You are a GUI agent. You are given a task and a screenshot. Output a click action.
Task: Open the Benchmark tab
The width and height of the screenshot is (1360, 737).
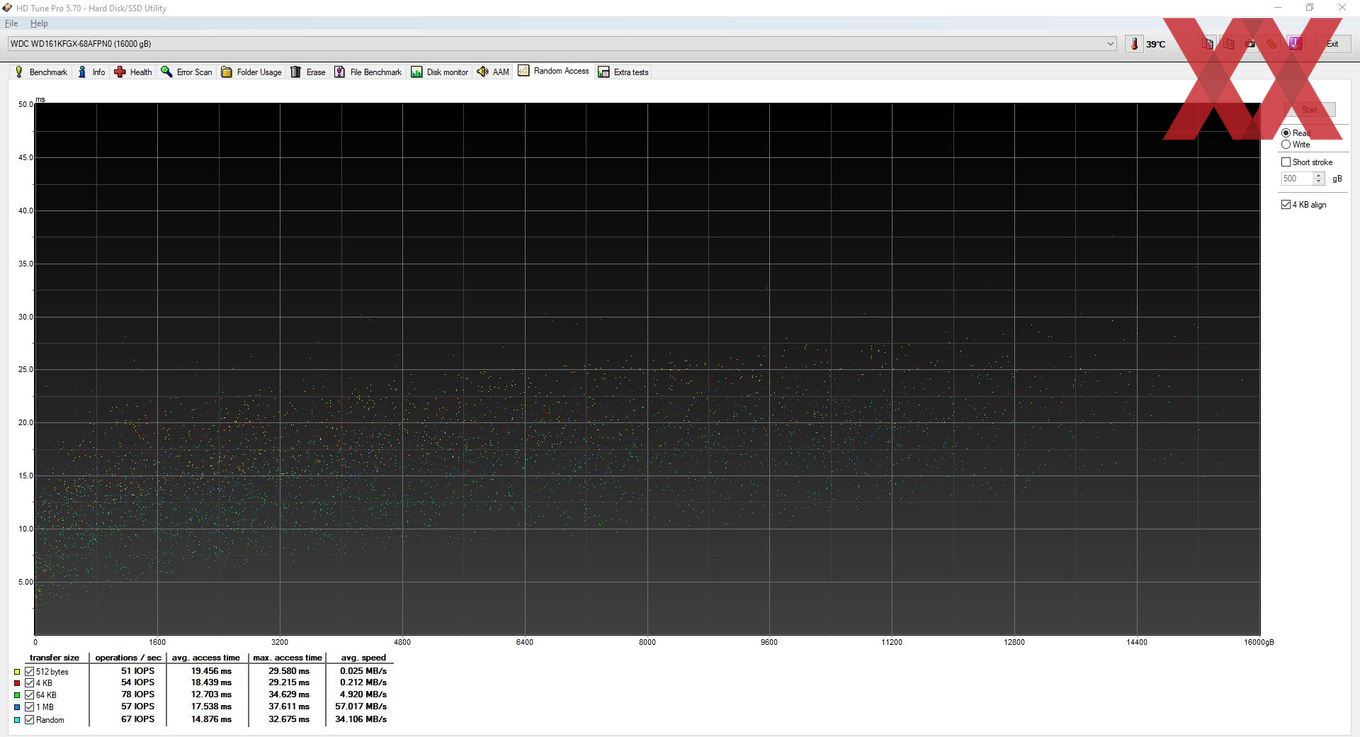(x=40, y=72)
